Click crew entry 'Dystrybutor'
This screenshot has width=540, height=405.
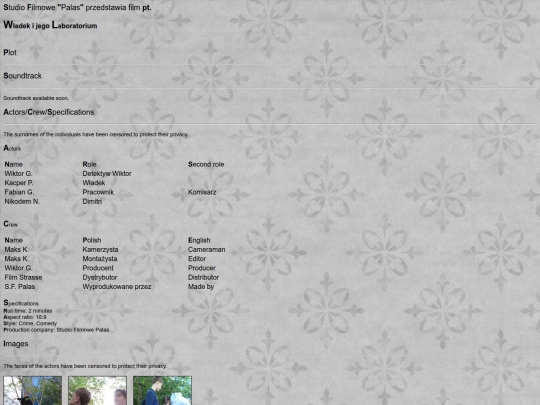tap(100, 277)
